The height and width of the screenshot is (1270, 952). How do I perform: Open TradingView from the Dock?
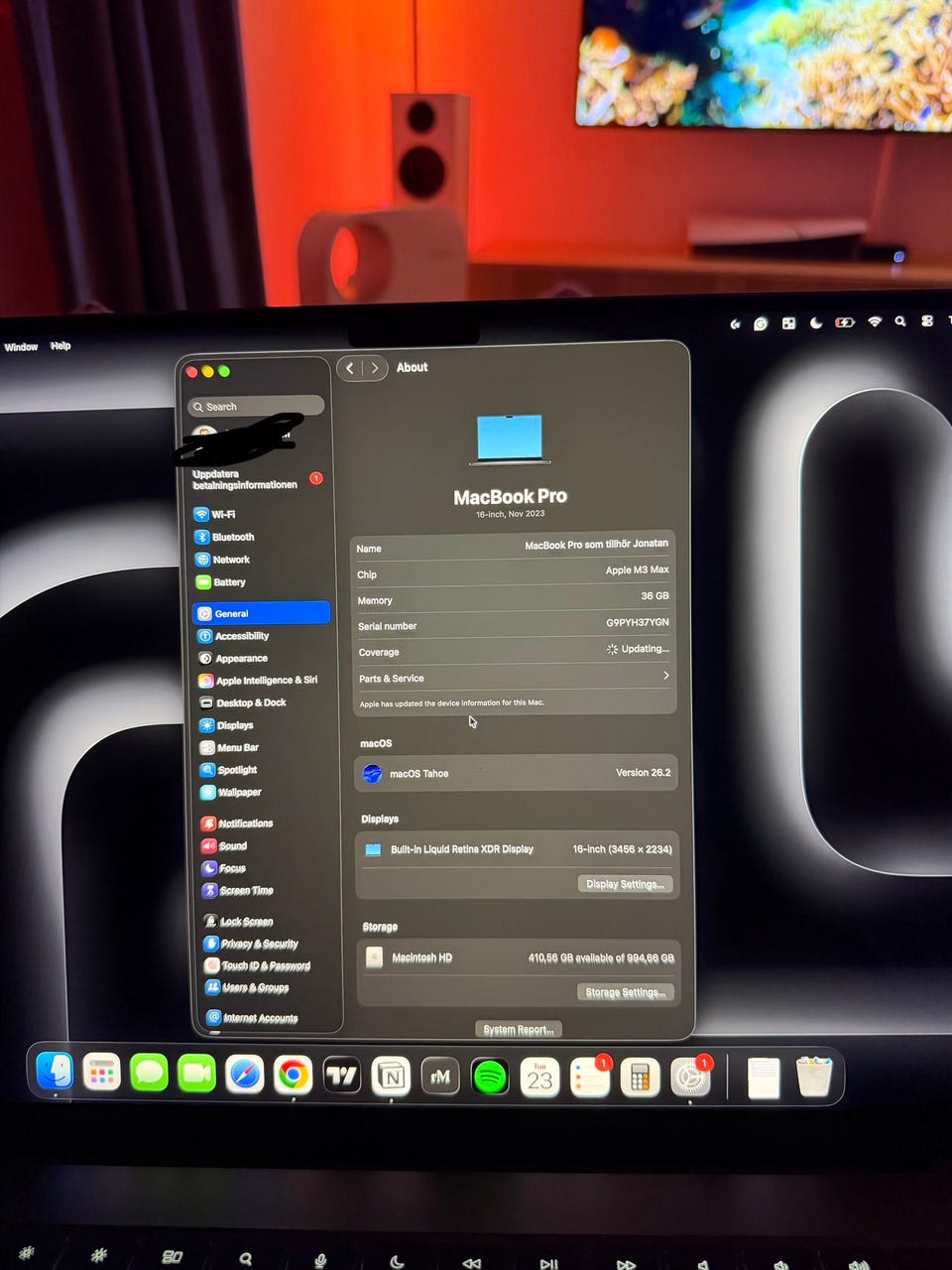click(x=342, y=1076)
